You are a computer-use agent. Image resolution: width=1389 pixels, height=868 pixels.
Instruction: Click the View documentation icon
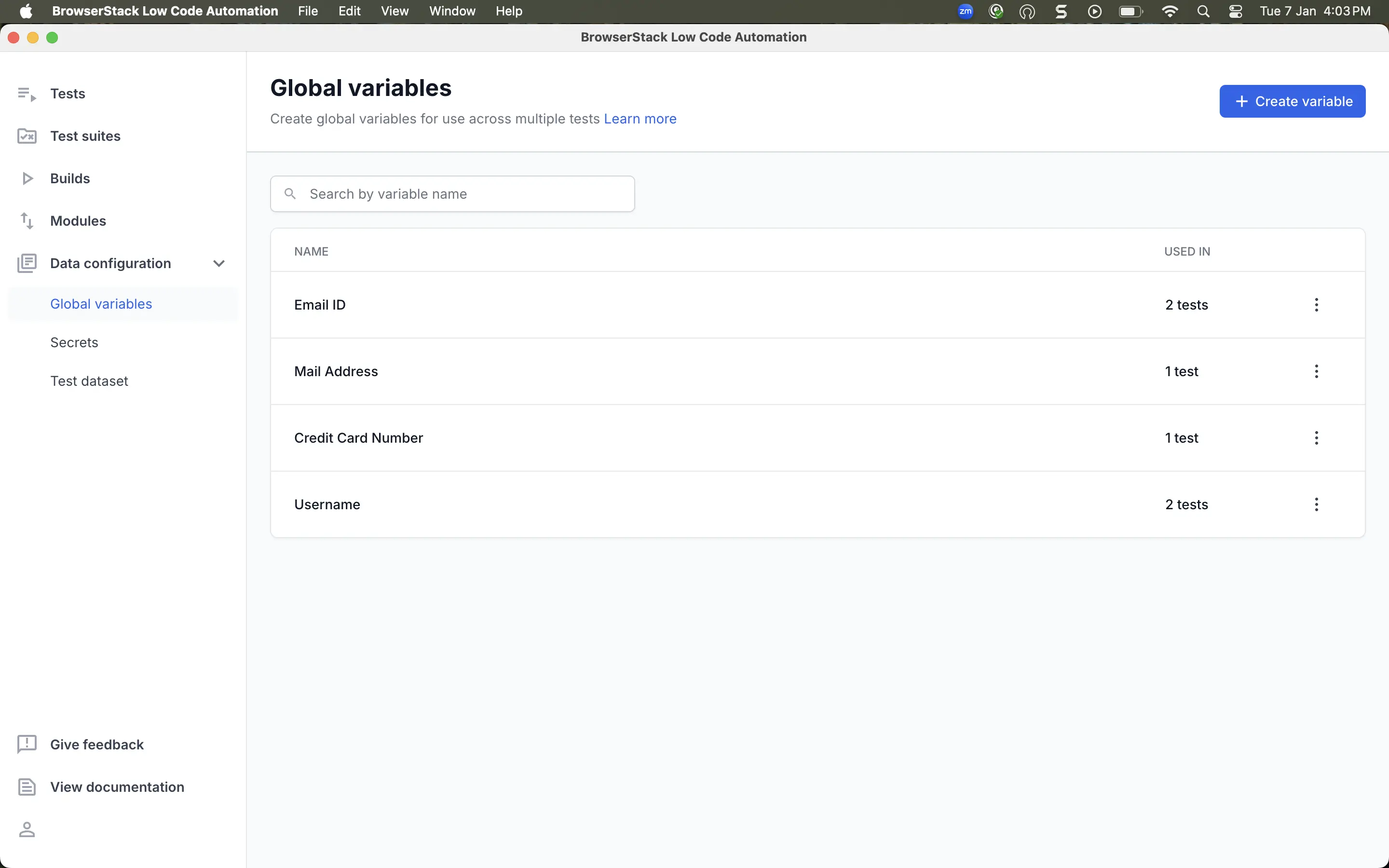(27, 787)
